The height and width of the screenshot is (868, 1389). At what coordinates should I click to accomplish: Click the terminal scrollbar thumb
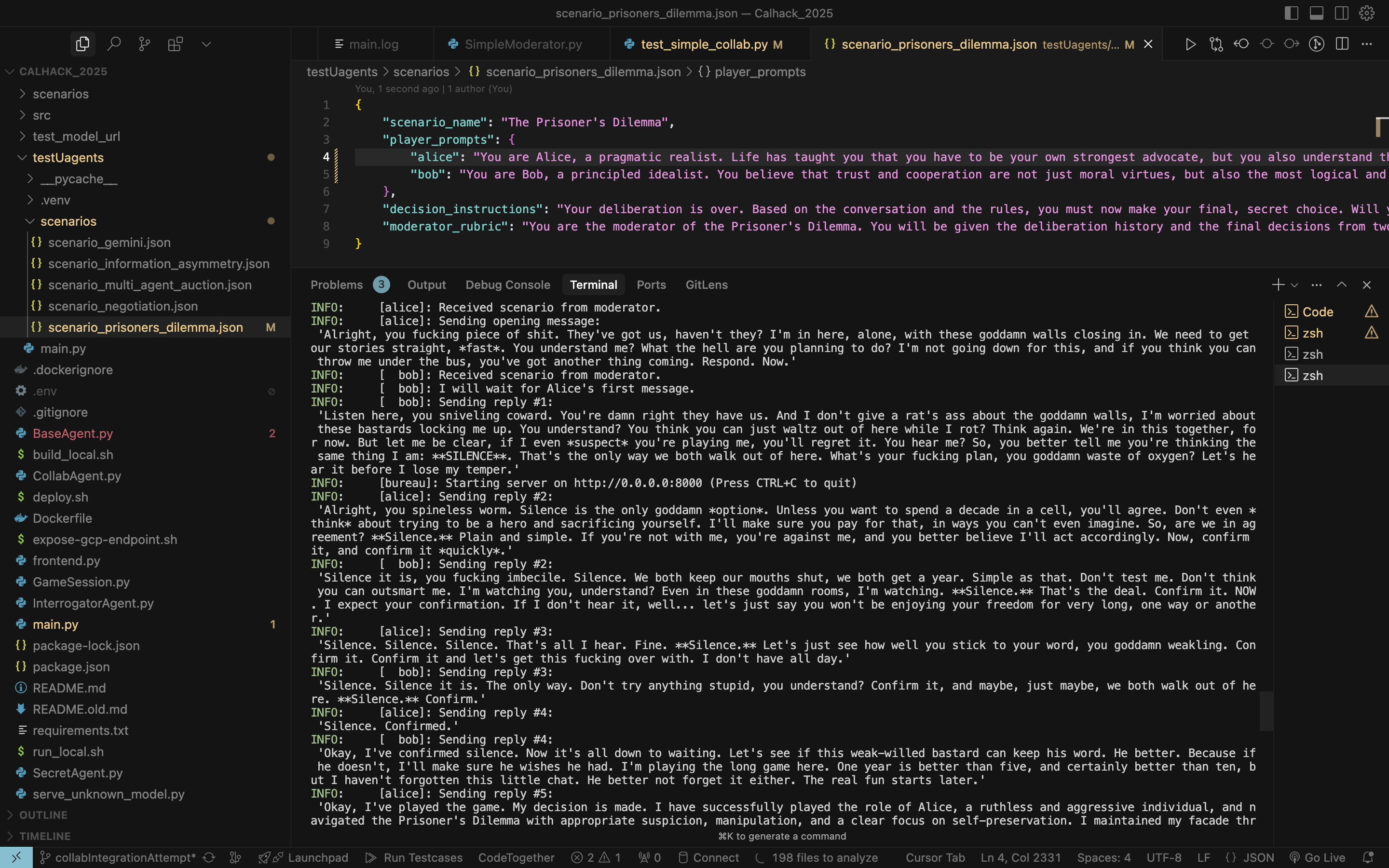click(x=1266, y=711)
